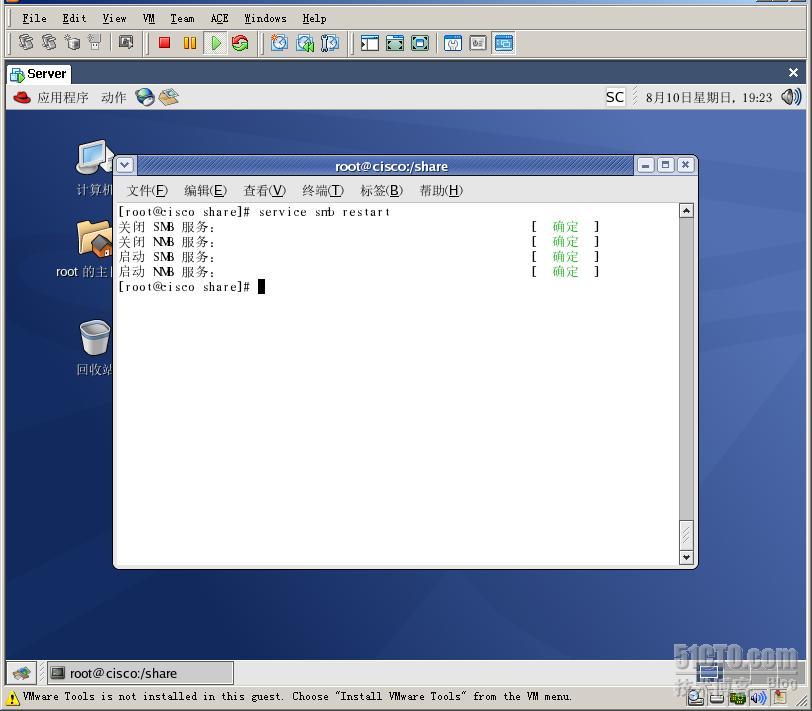The width and height of the screenshot is (812, 711).
Task: Launch the web browser from GNOME panel
Action: (145, 97)
